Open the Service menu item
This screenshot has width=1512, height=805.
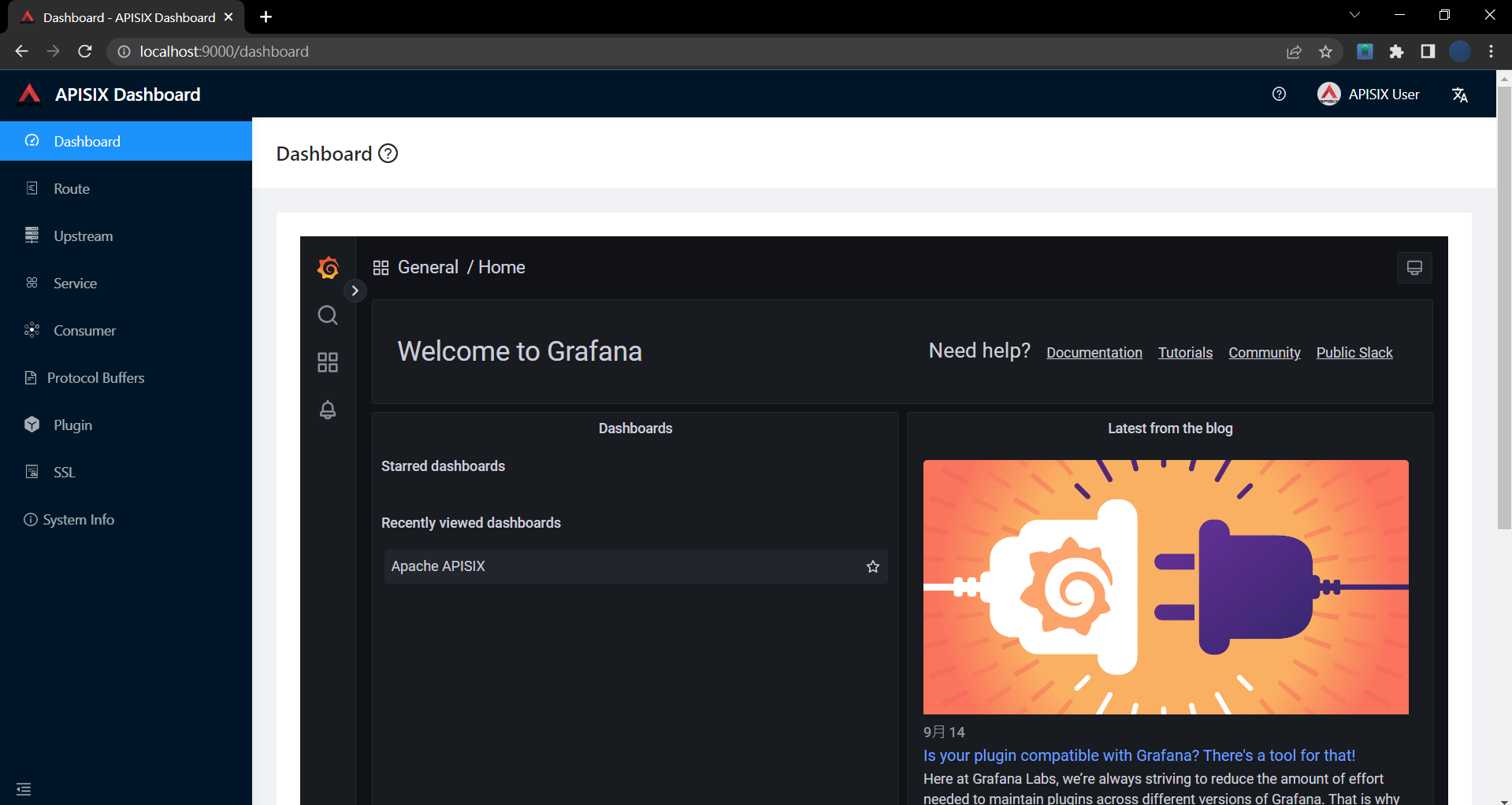coord(126,283)
